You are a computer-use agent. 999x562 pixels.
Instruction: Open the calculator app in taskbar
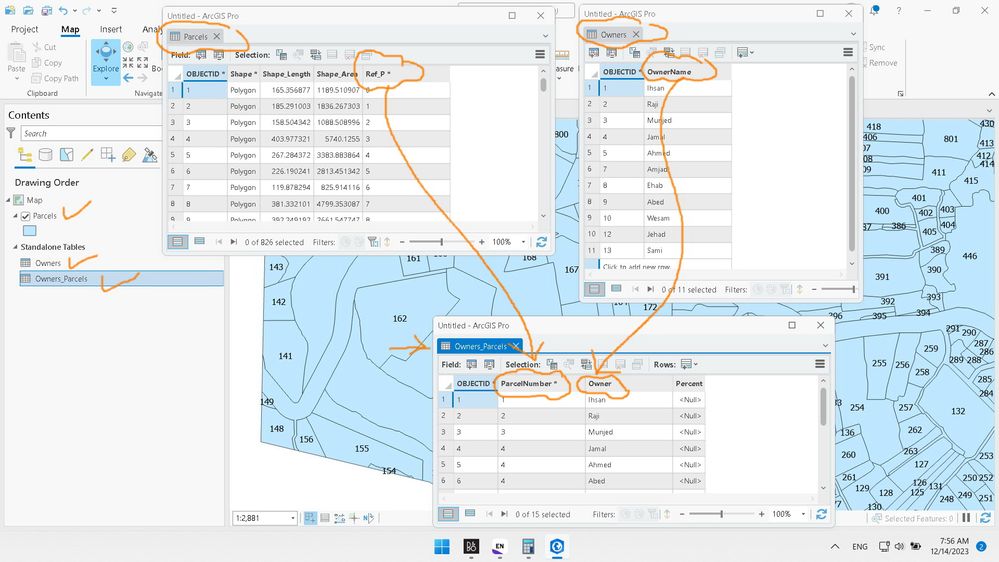(528, 547)
